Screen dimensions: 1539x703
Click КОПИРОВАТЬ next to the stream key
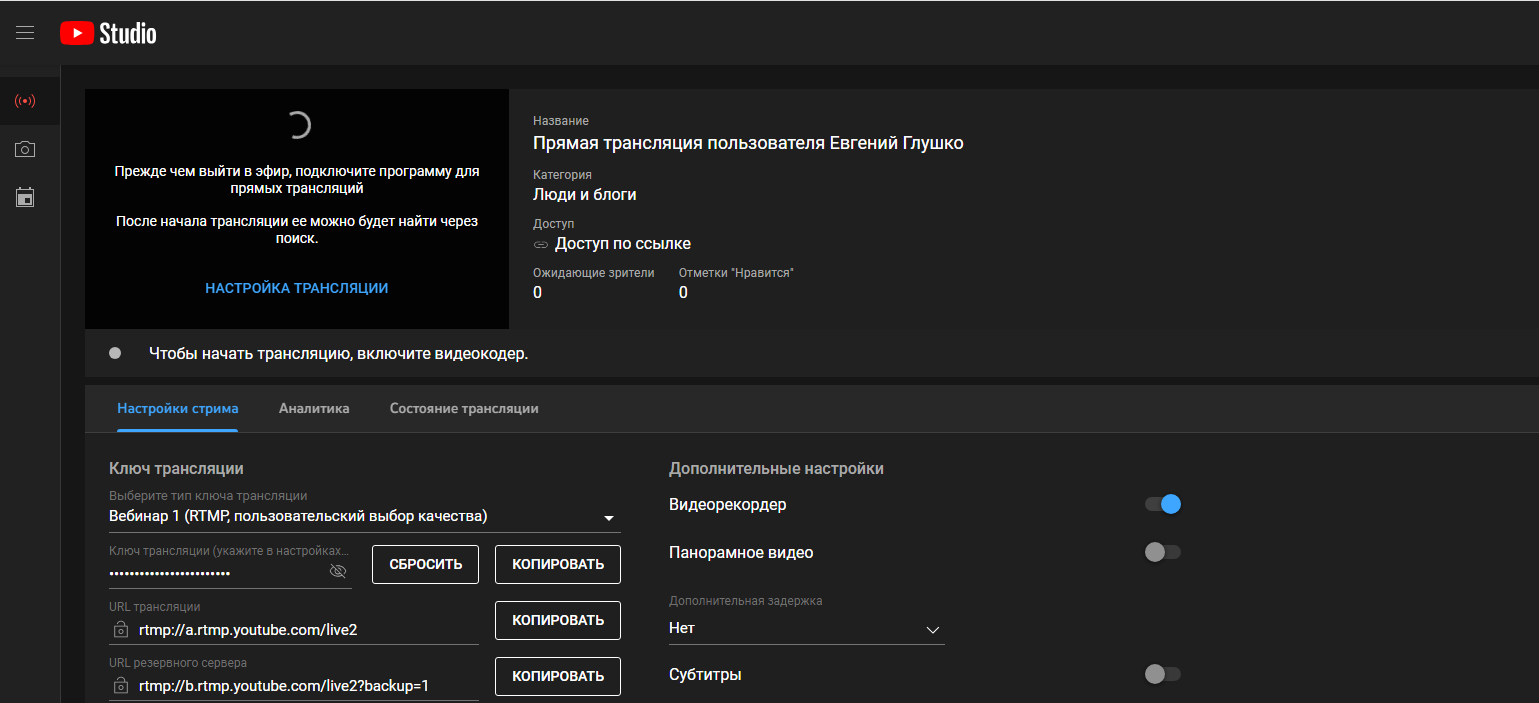coord(558,564)
